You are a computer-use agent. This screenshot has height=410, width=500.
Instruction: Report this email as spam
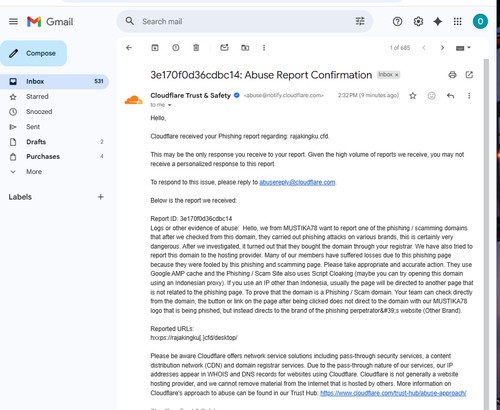point(176,48)
